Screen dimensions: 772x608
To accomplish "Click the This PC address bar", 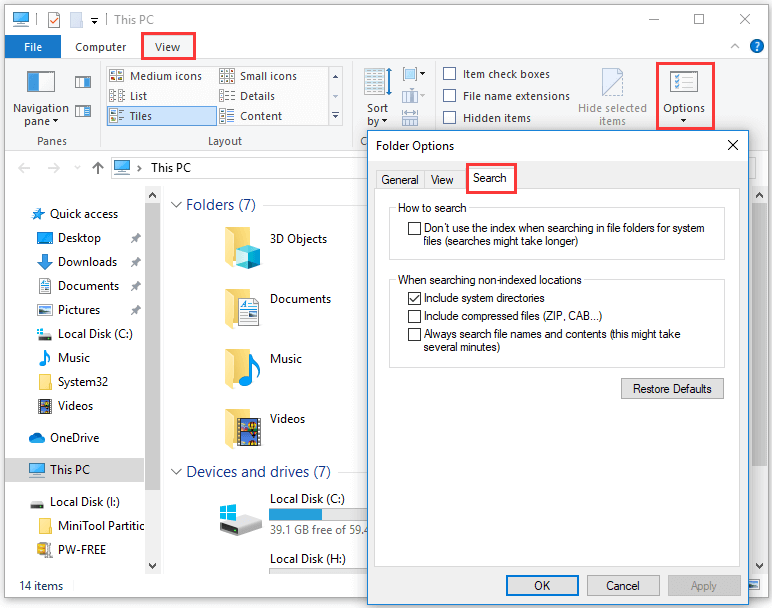I will 239,168.
